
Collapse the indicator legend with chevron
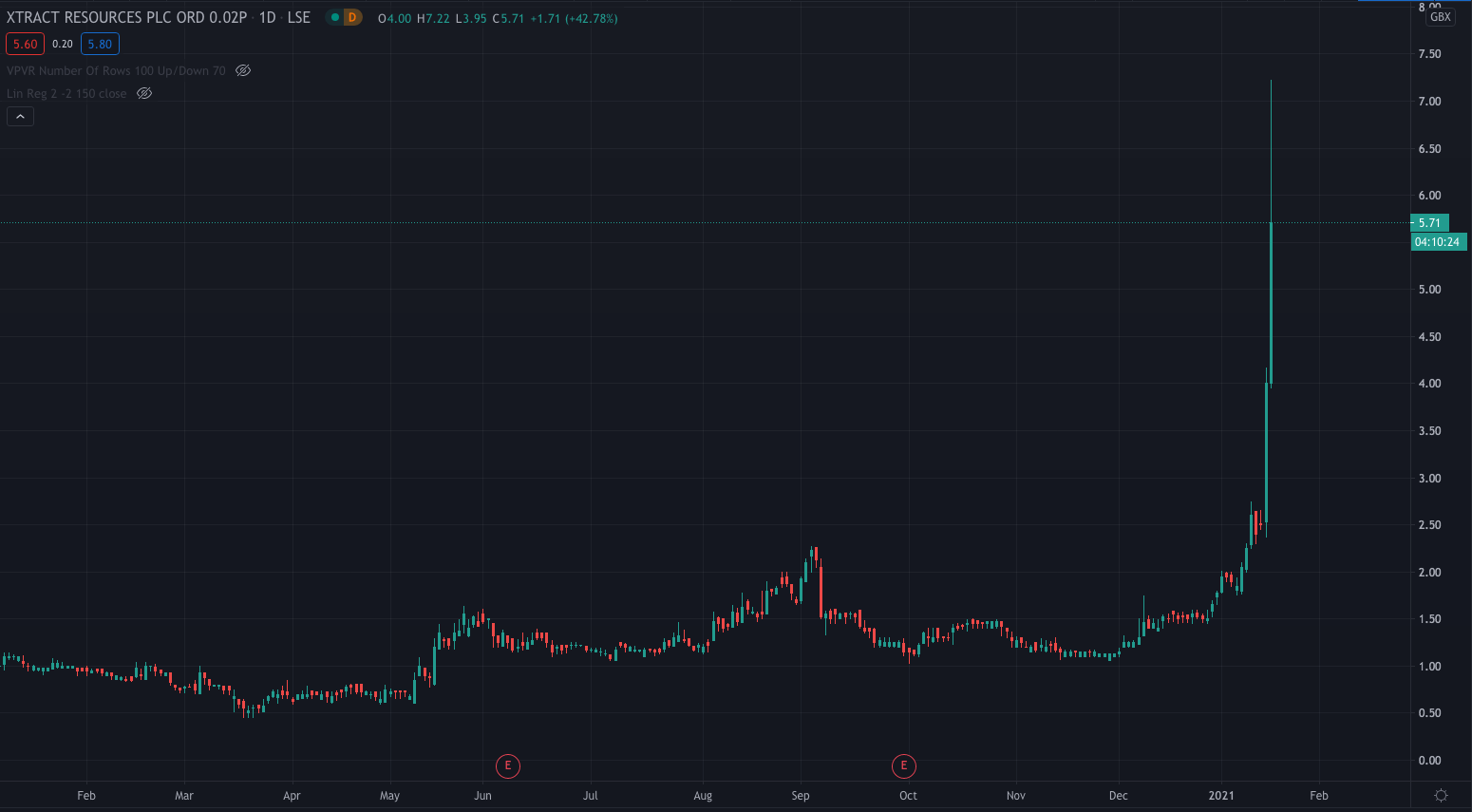coord(20,116)
